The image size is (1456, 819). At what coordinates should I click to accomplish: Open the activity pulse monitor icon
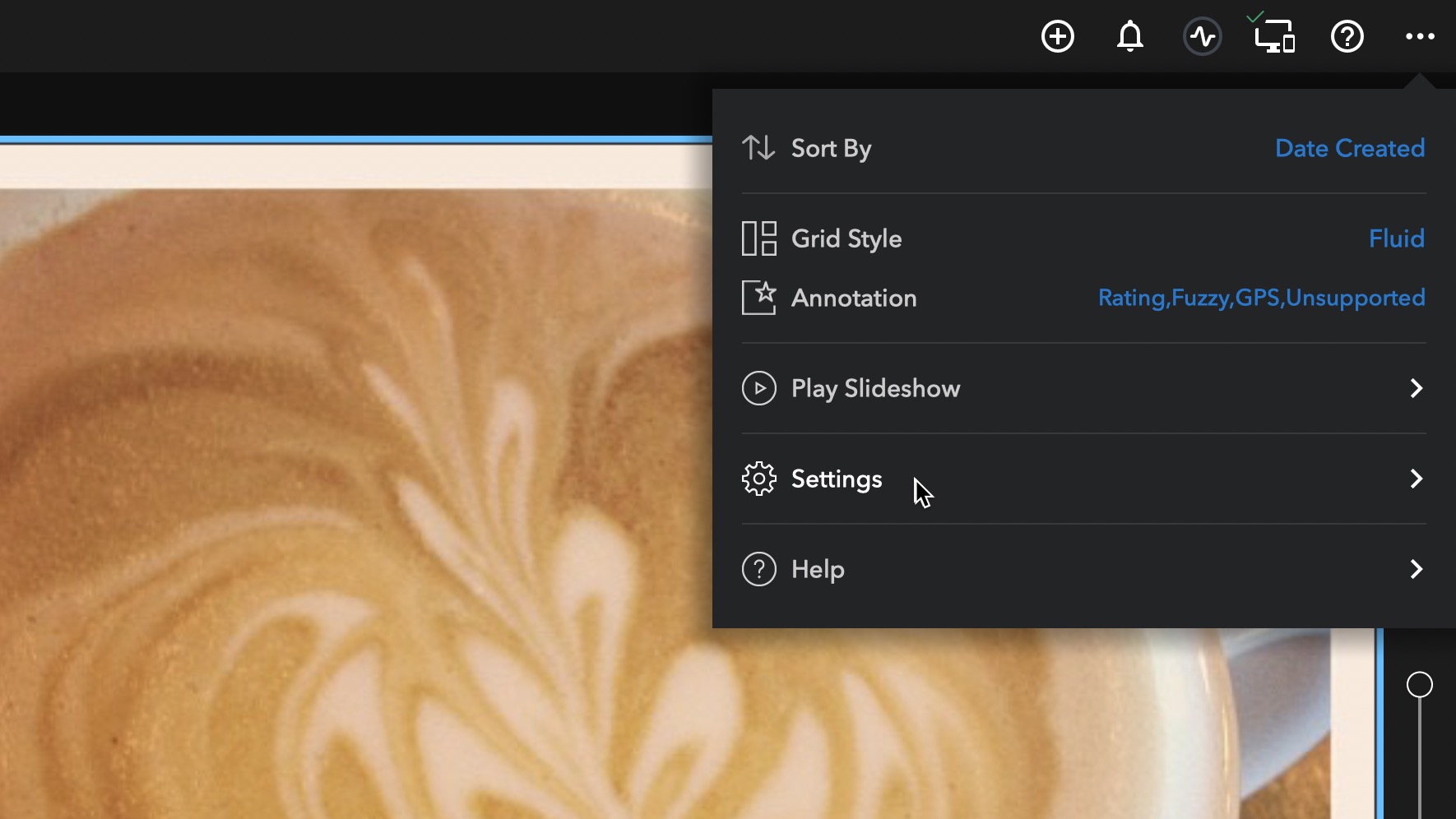[x=1203, y=36]
